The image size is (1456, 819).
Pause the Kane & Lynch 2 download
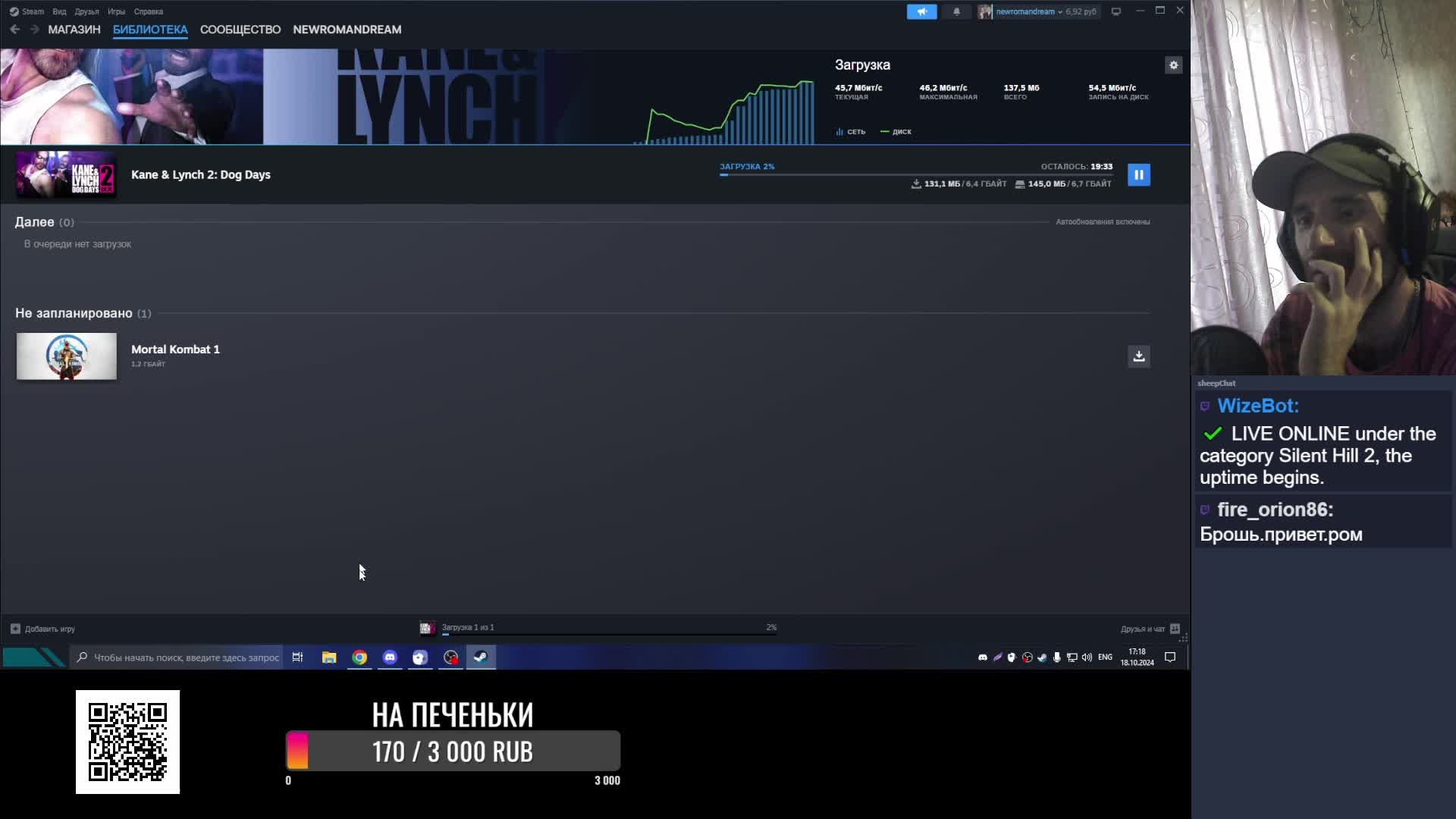click(1138, 175)
